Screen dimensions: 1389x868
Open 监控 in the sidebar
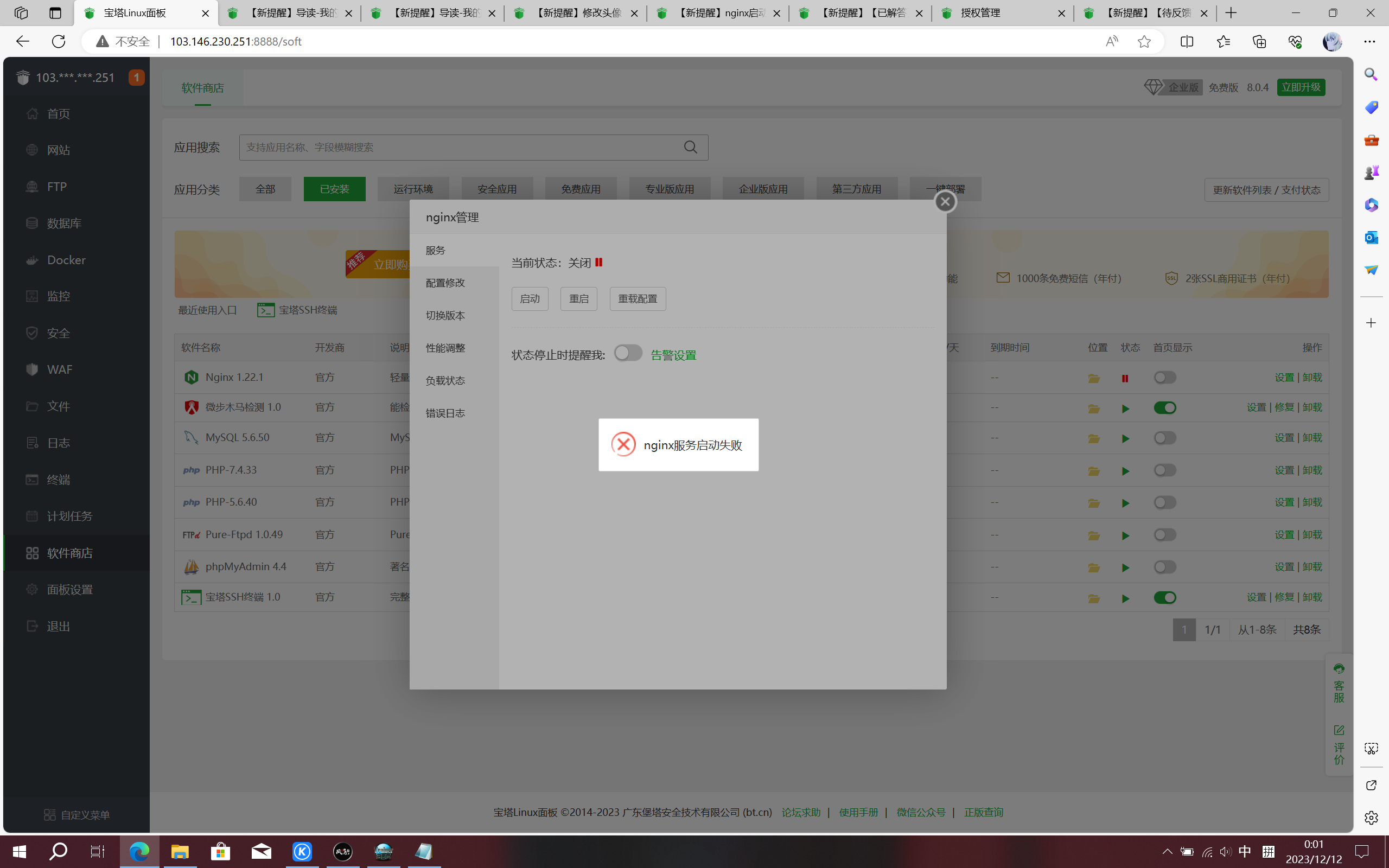click(77, 296)
